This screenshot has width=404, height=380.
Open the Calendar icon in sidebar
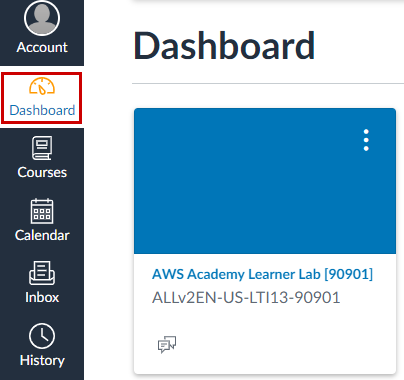42,211
